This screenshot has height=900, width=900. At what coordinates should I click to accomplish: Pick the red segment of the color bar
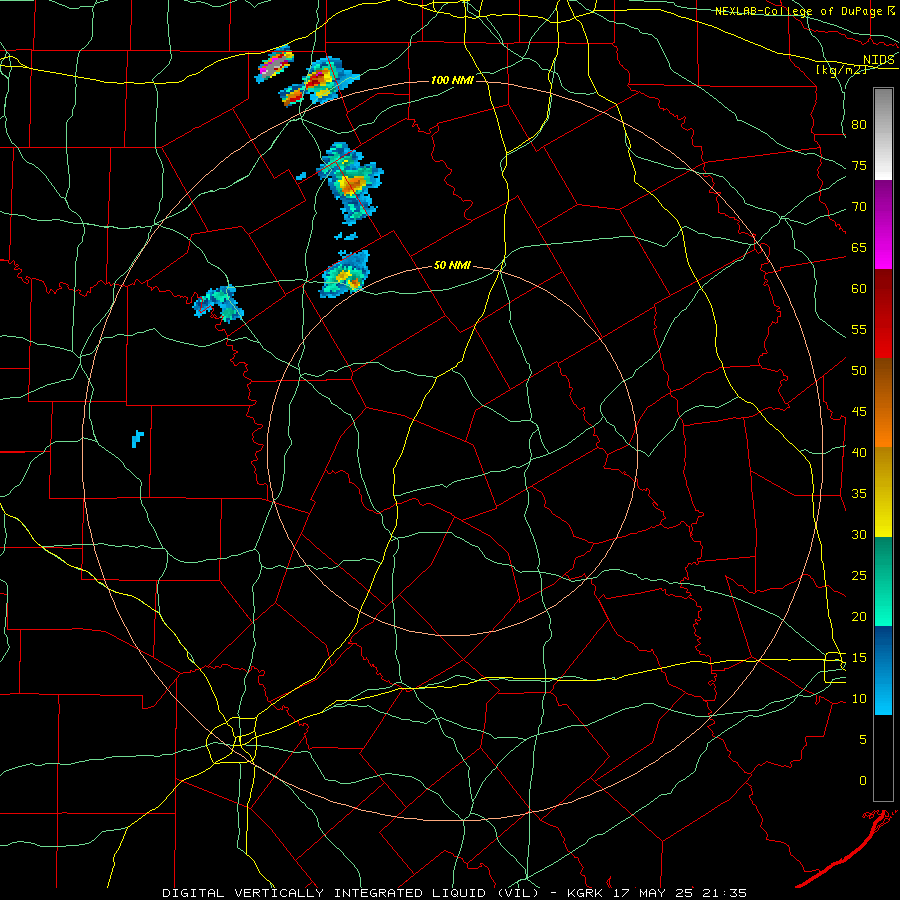(x=883, y=314)
